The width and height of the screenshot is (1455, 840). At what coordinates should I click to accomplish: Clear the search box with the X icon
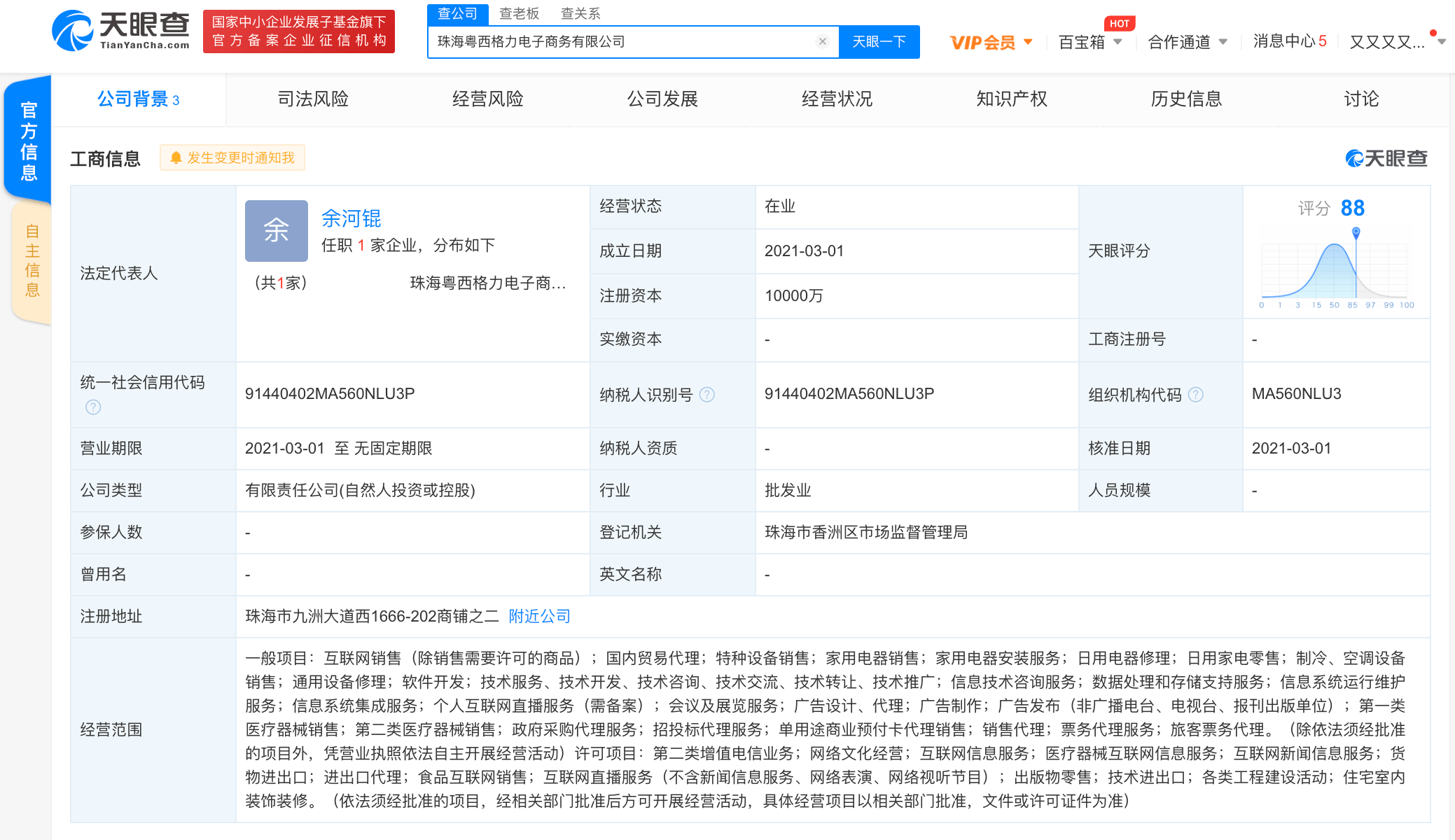[823, 41]
